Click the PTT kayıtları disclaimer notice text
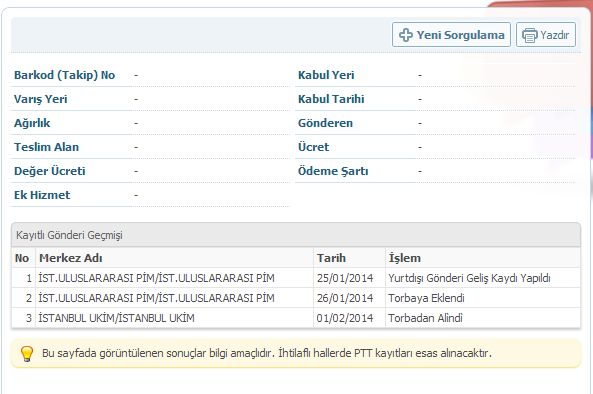 (267, 353)
